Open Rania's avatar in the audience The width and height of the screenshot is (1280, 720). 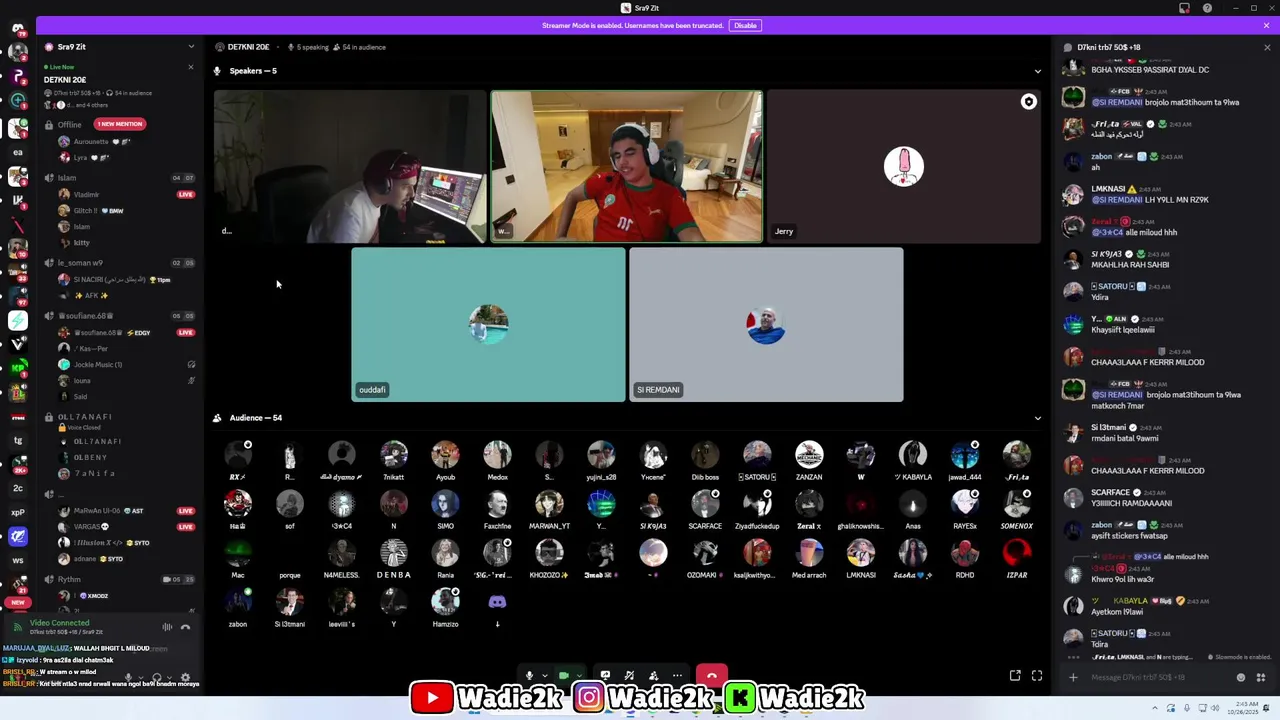445,553
